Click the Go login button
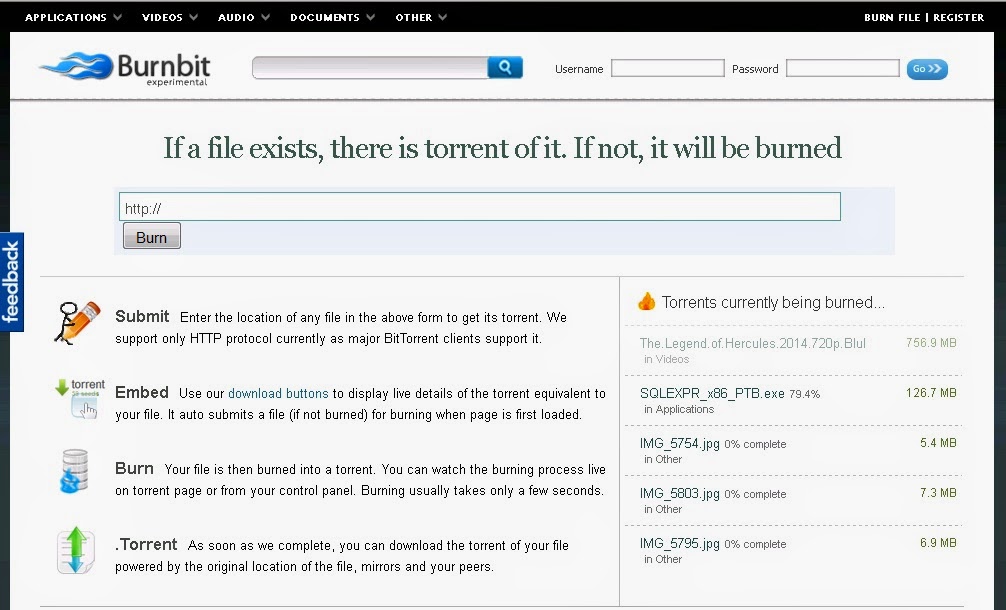1006x610 pixels. click(926, 68)
